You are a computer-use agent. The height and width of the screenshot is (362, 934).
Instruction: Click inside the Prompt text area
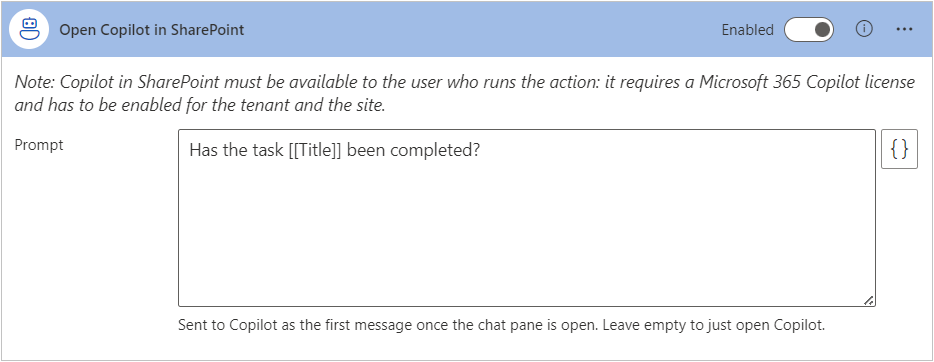[527, 218]
